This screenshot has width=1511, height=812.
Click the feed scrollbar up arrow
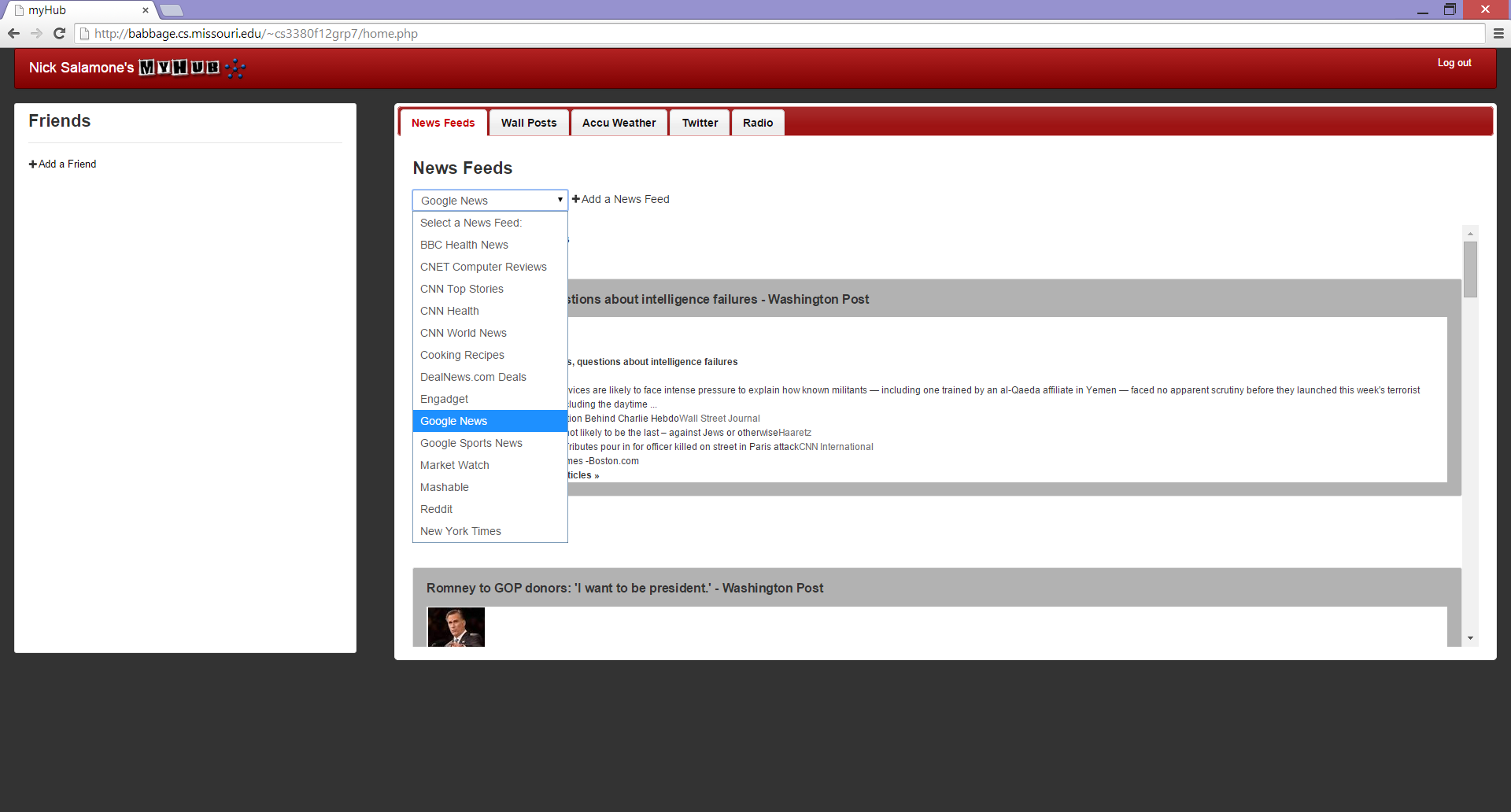(1470, 233)
